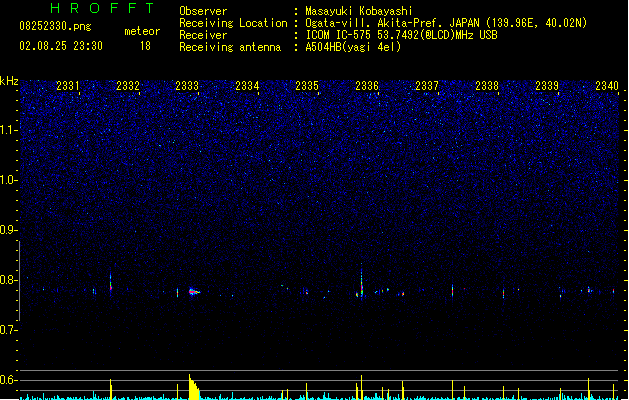The width and height of the screenshot is (629, 400).
Task: Click the meteor count 18
Action: coord(145,46)
